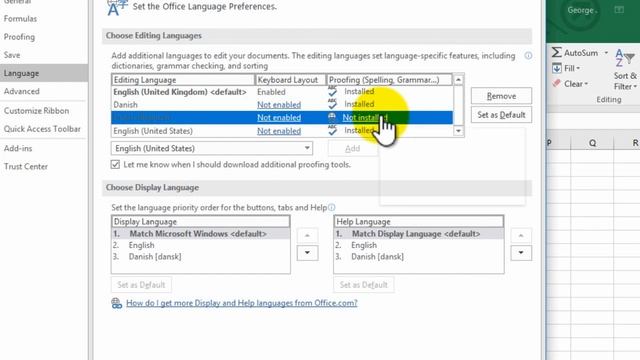The width and height of the screenshot is (640, 360).
Task: Click the Remove editing language button
Action: (501, 96)
